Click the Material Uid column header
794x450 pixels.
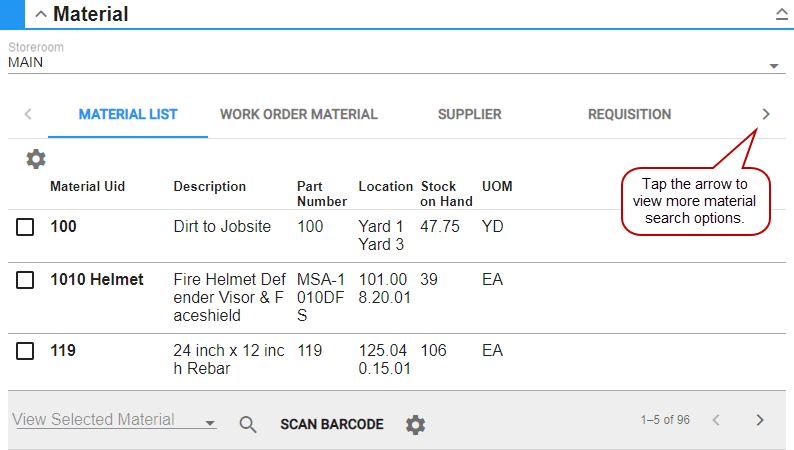[x=88, y=186]
